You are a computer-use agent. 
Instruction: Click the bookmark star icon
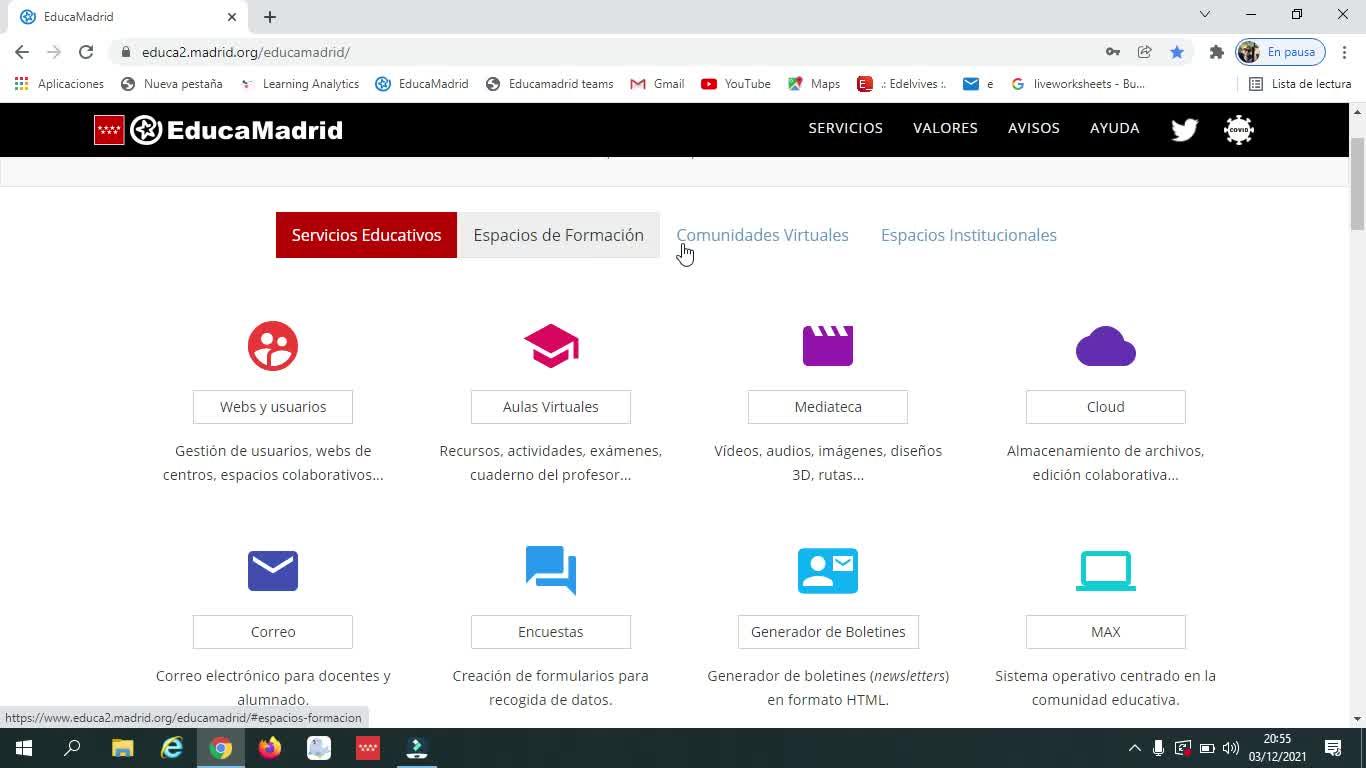[1177, 52]
